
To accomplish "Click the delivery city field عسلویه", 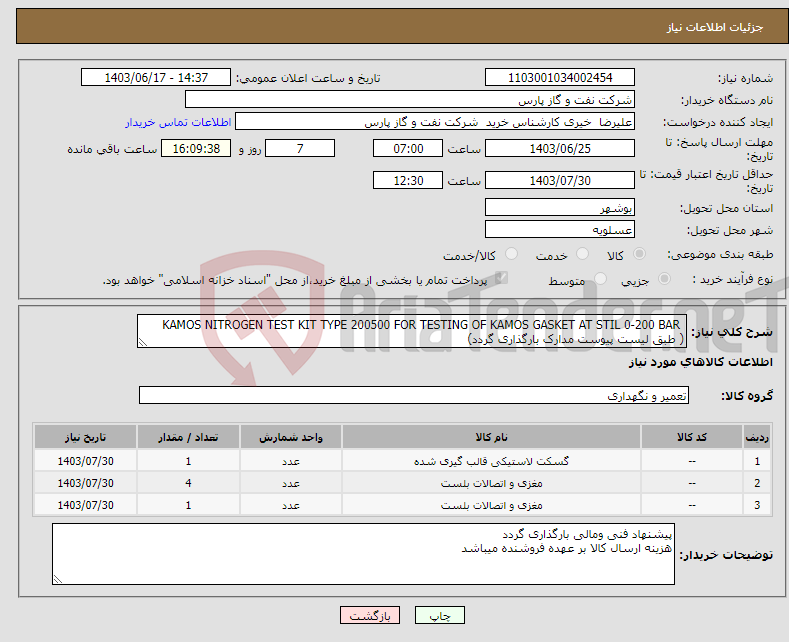I will point(560,229).
